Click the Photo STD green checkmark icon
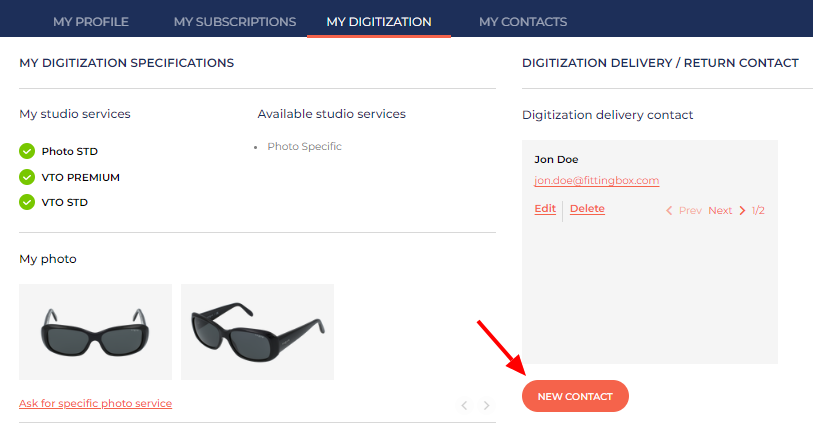 tap(27, 152)
